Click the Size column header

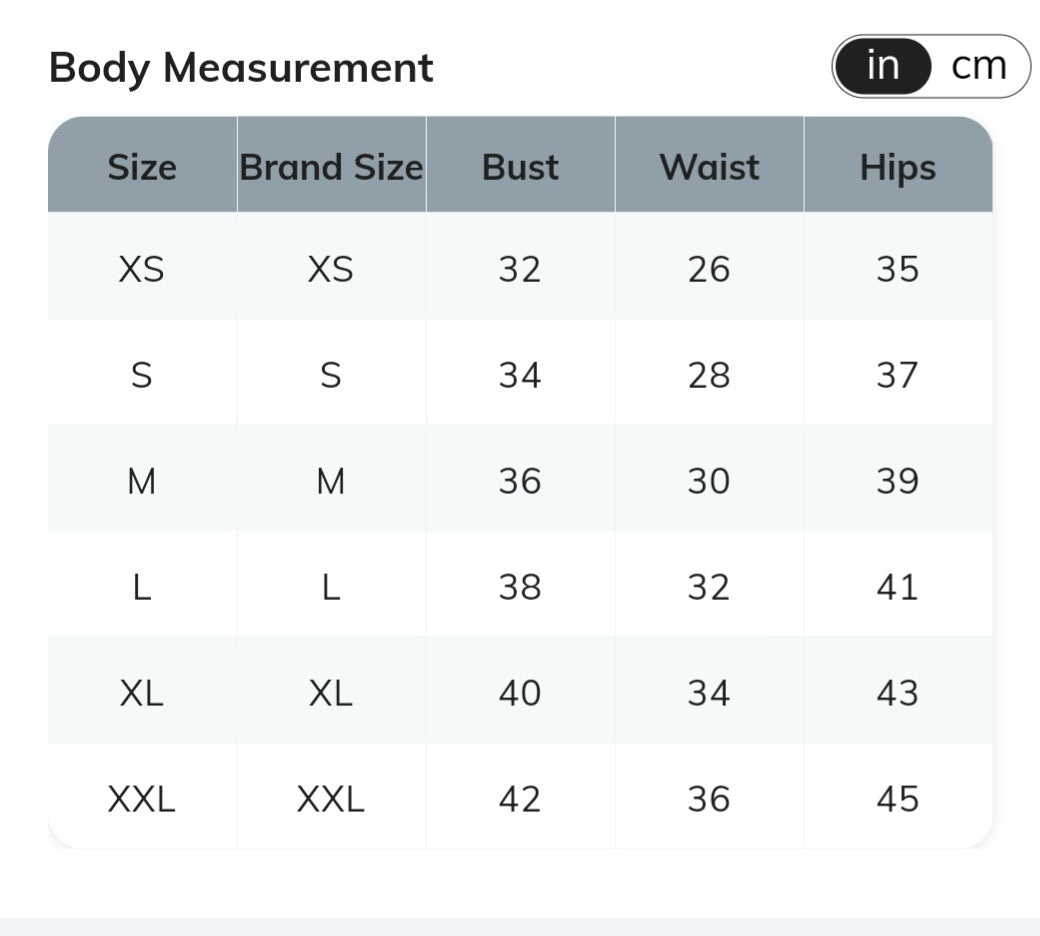pyautogui.click(x=142, y=166)
